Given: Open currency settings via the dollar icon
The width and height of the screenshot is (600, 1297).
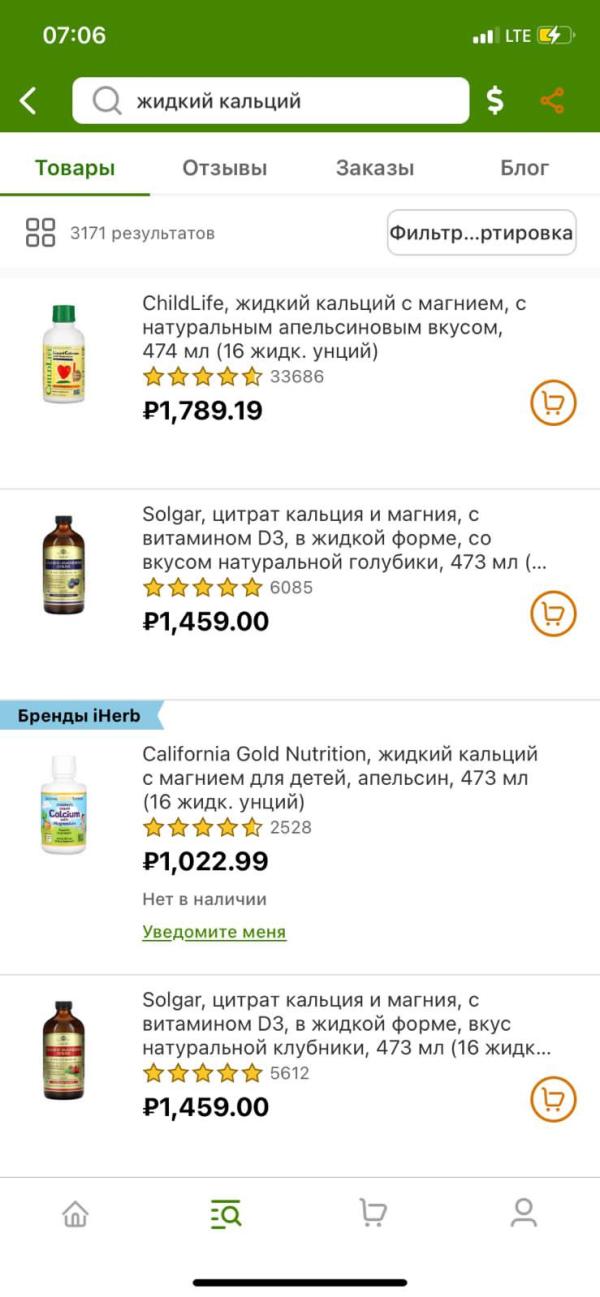Looking at the screenshot, I should [x=495, y=100].
